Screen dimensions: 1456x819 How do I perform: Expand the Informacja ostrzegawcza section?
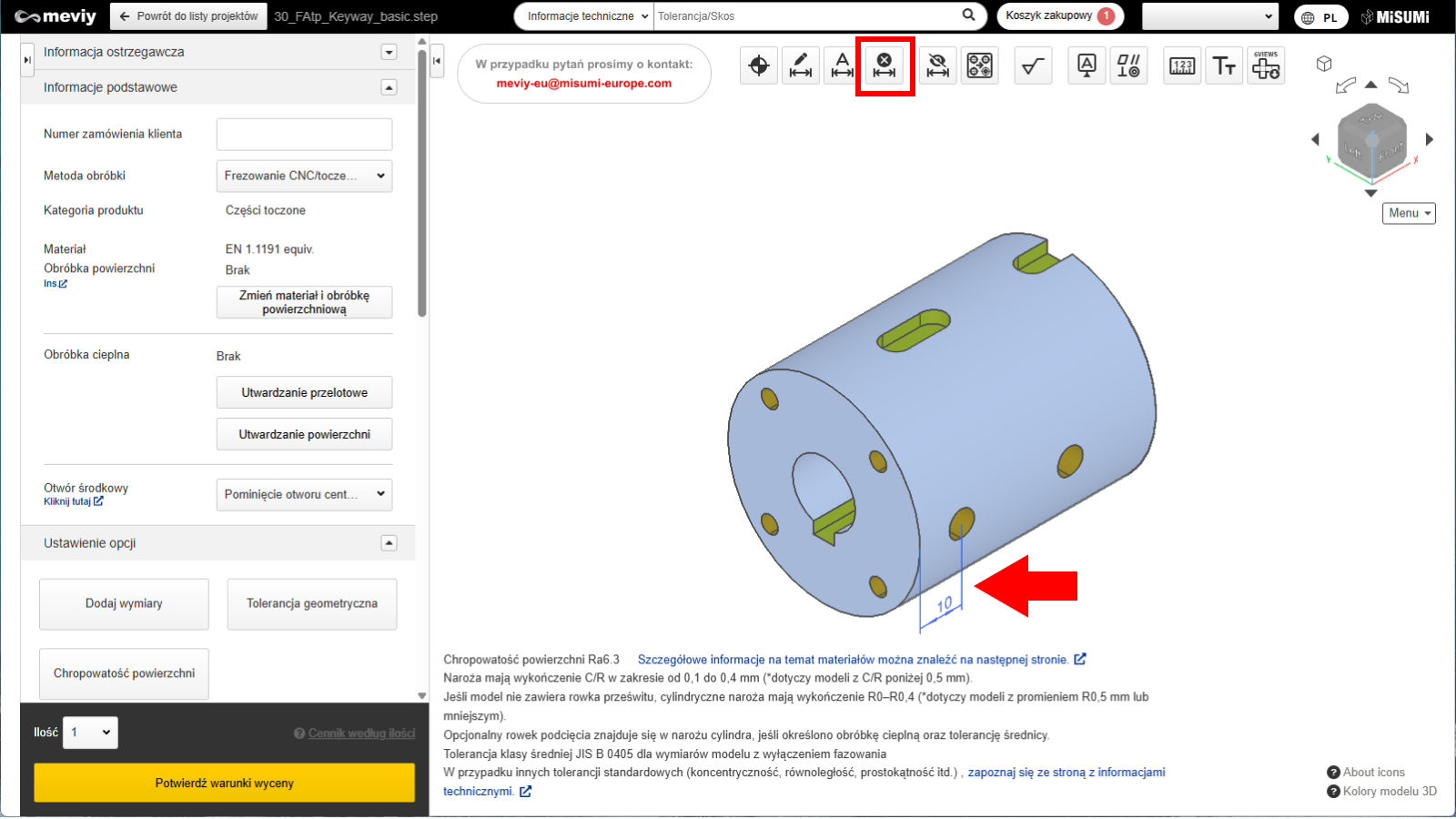point(389,52)
